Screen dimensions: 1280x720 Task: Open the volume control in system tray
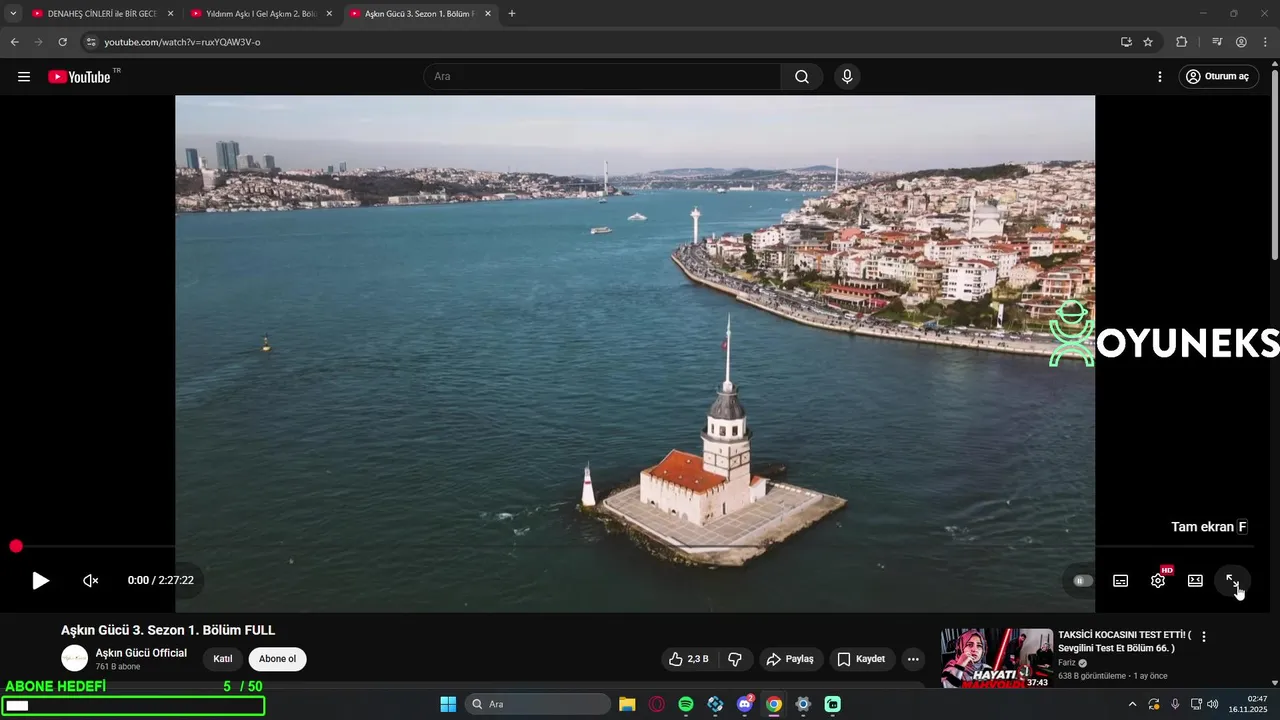[1213, 704]
